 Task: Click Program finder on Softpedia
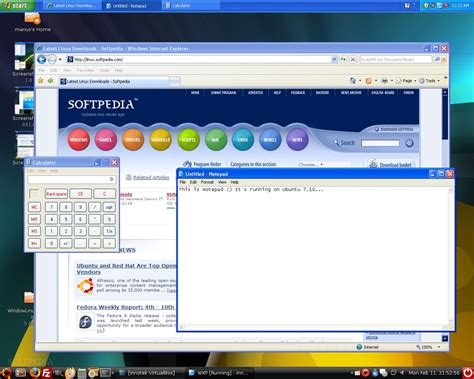click(x=202, y=164)
